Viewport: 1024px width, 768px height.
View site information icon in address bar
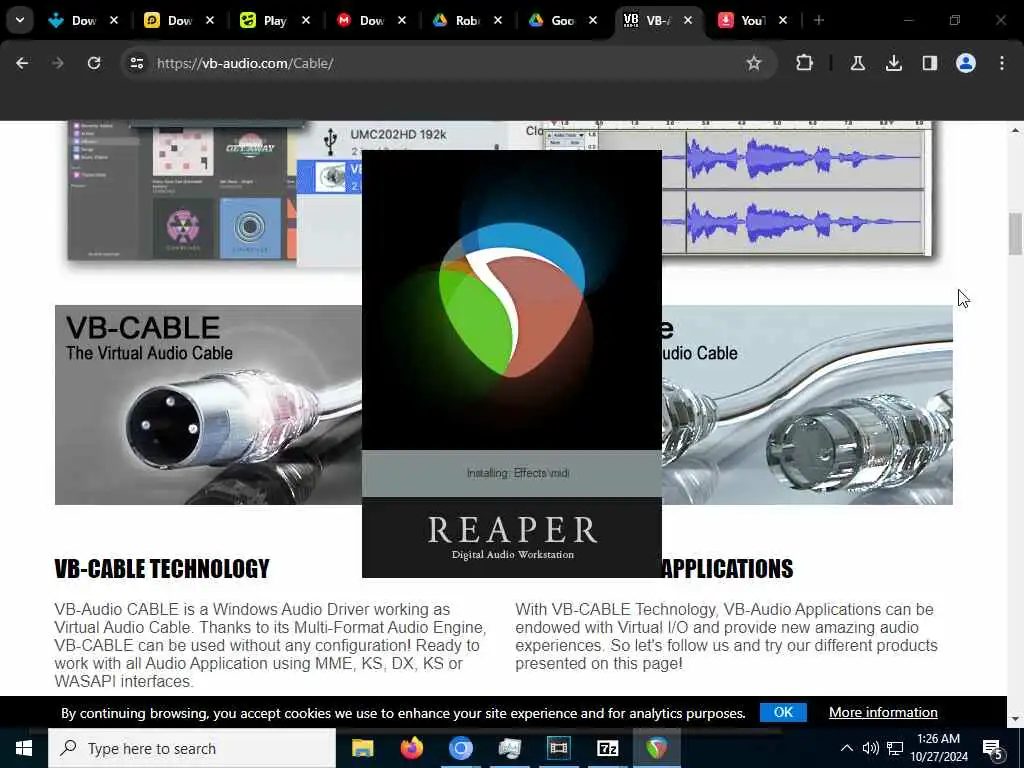136,63
